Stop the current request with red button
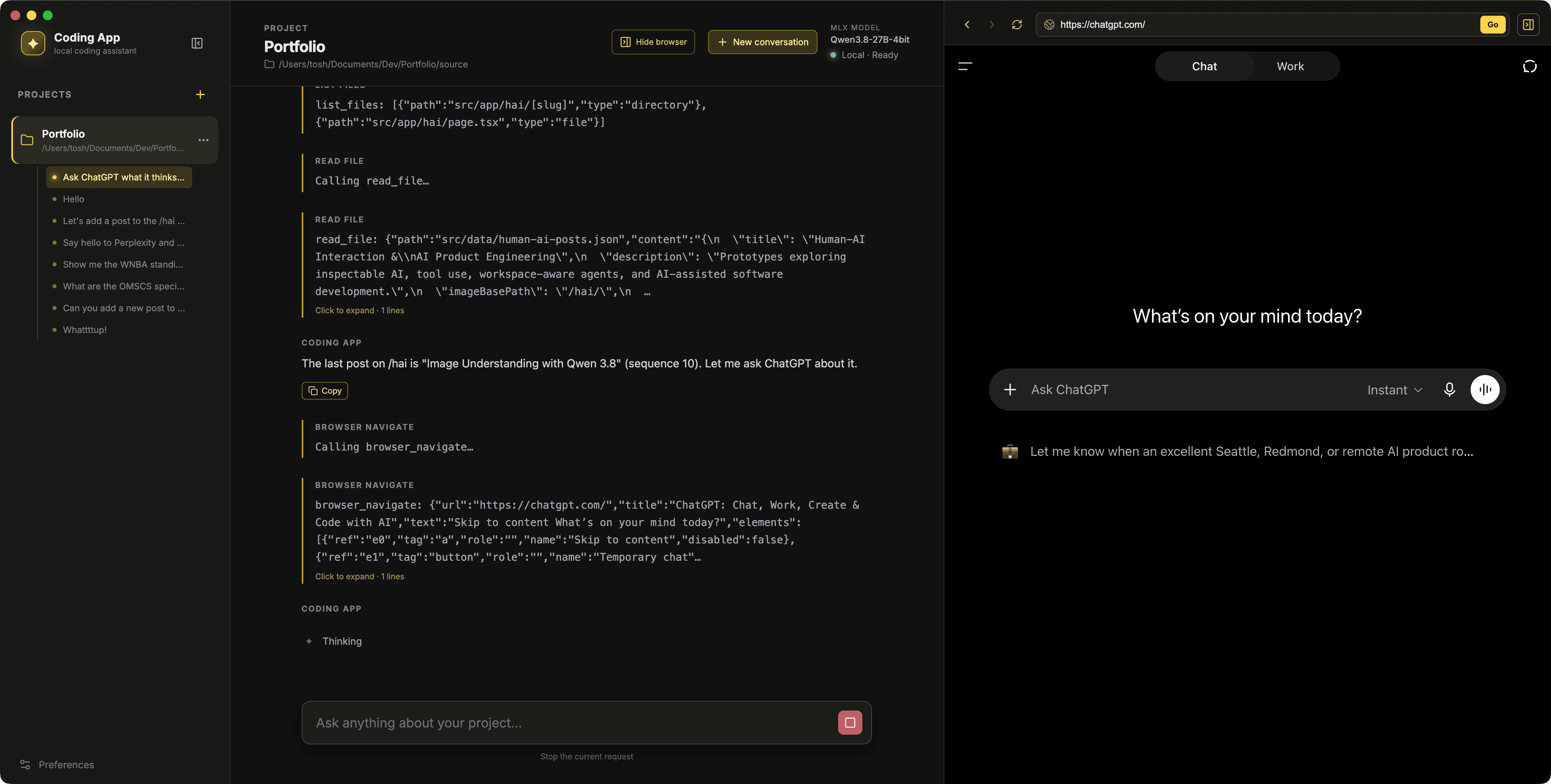This screenshot has width=1551, height=784. click(x=850, y=723)
